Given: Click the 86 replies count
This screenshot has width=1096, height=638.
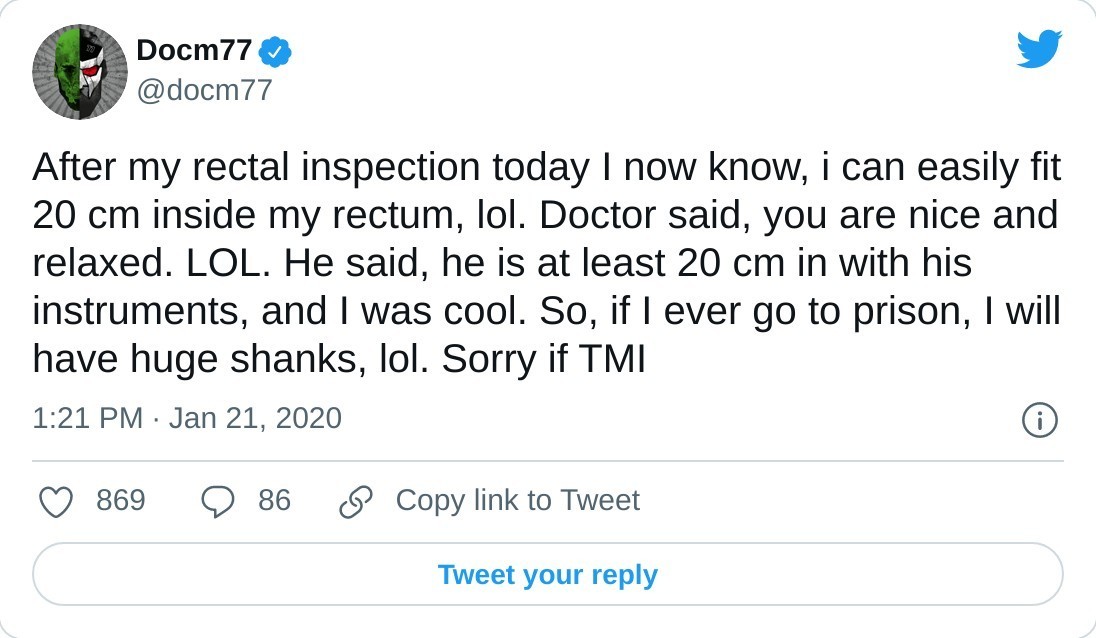Looking at the screenshot, I should 274,500.
